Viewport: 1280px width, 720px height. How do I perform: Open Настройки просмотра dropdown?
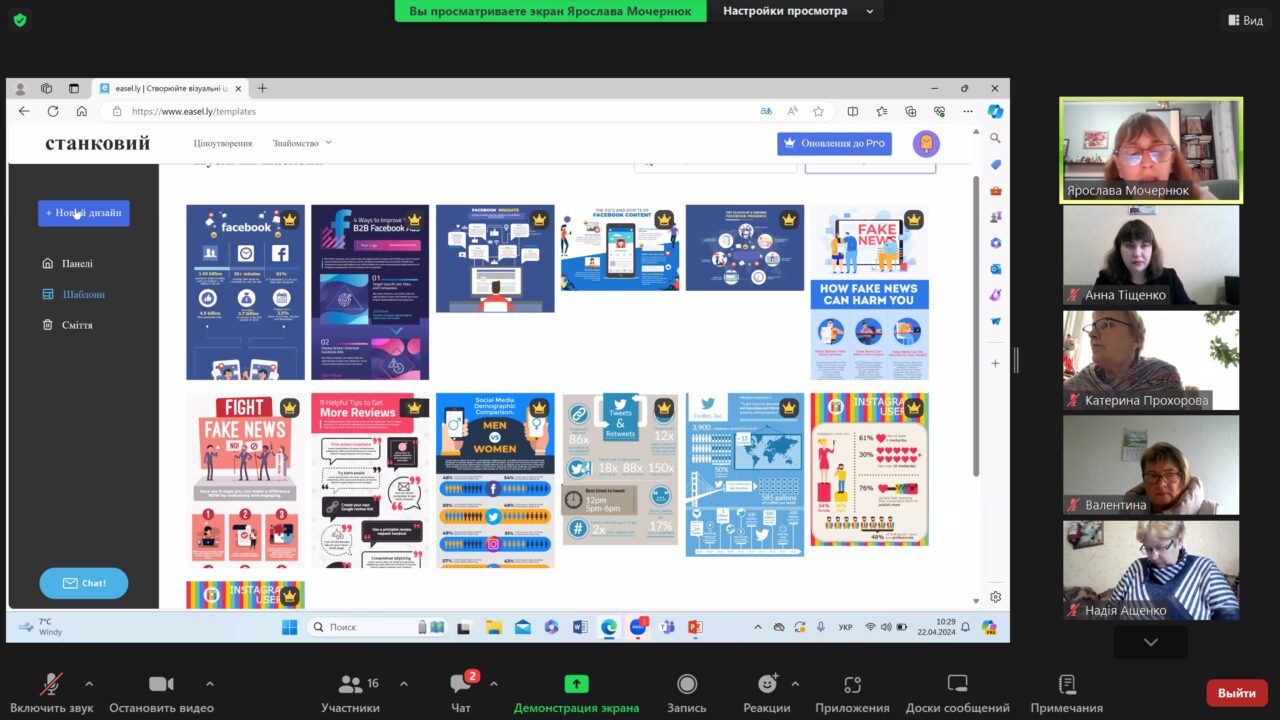798,11
